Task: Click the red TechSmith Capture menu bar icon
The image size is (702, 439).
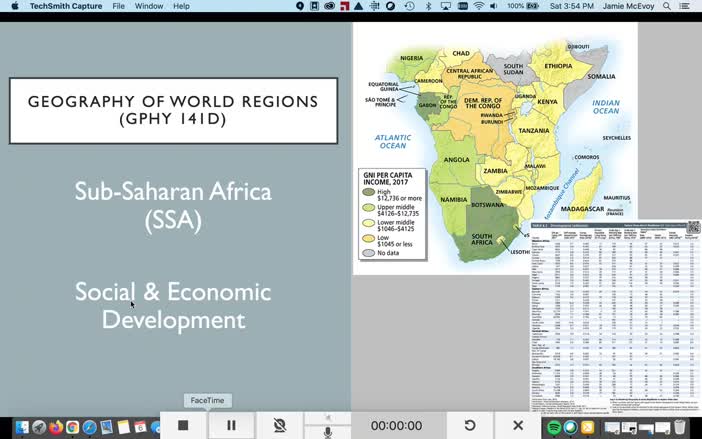Action: click(344, 6)
